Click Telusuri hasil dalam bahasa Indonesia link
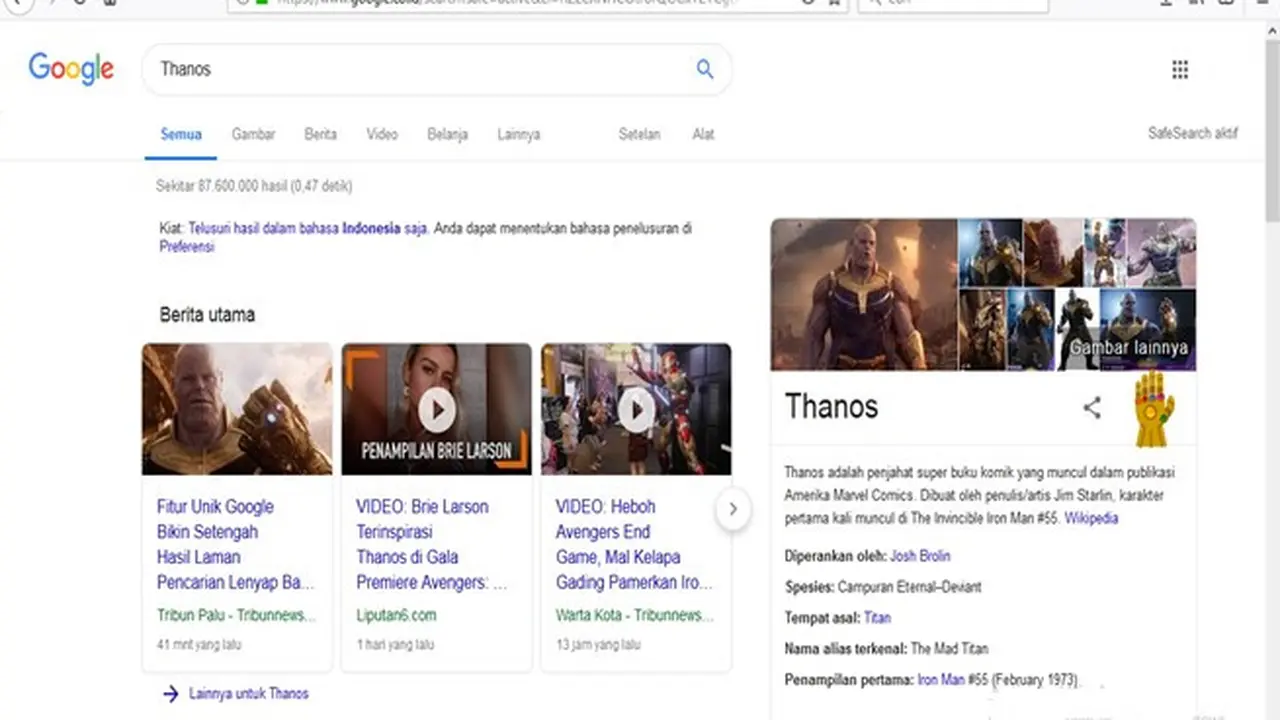The height and width of the screenshot is (720, 1280). [x=308, y=228]
